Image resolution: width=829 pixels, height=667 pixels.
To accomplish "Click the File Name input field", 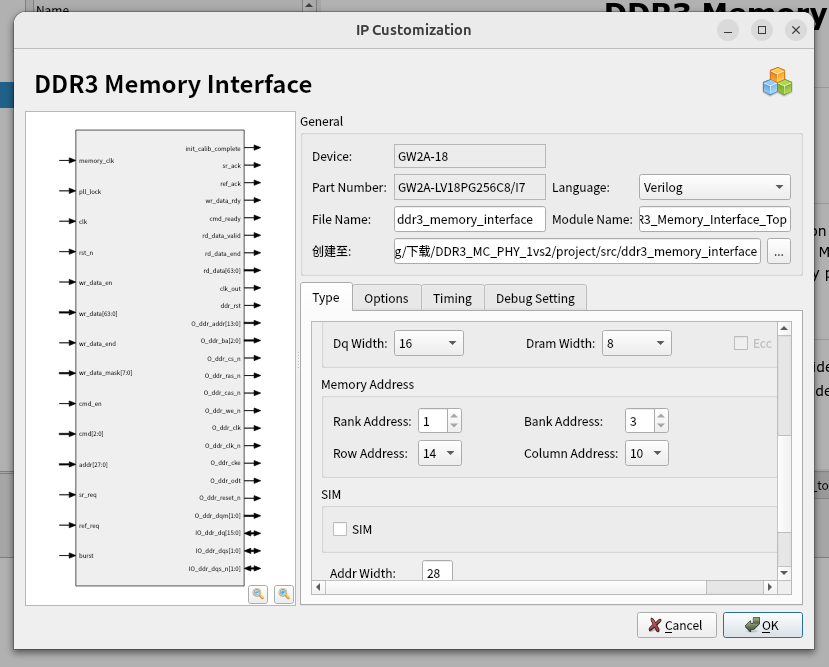I will point(469,219).
